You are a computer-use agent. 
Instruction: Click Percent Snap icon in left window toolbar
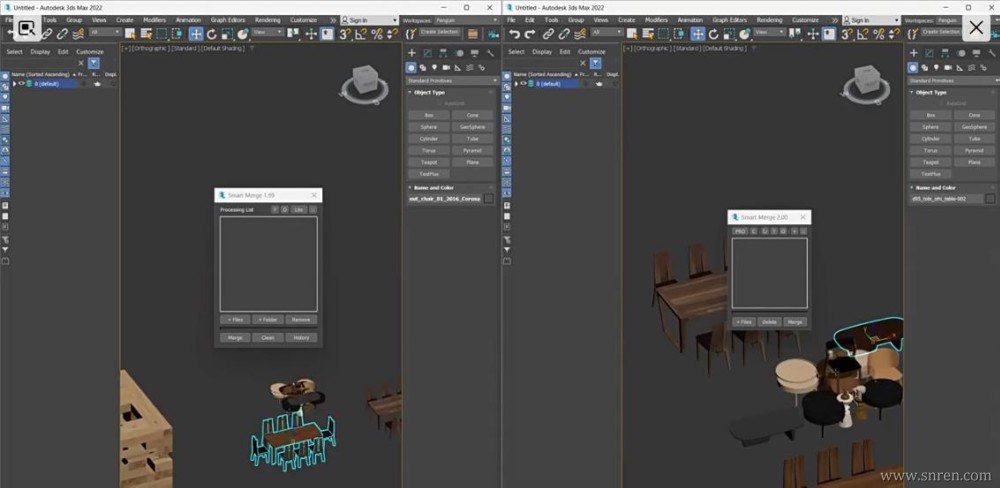click(376, 34)
